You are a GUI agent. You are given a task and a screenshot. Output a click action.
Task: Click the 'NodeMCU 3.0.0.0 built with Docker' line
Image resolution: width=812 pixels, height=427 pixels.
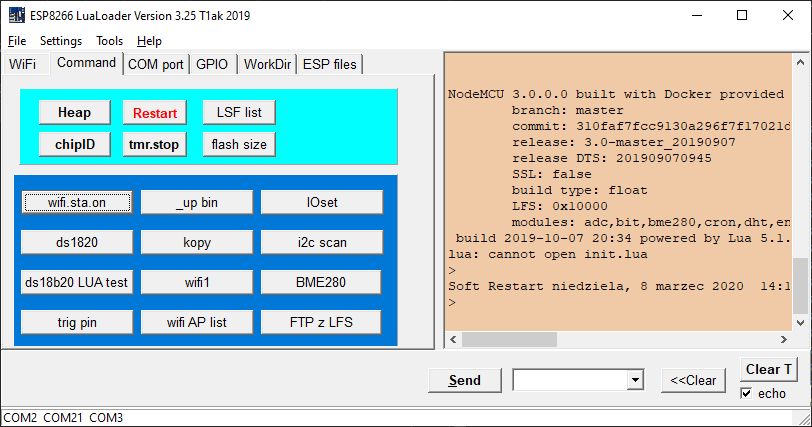[x=616, y=94]
